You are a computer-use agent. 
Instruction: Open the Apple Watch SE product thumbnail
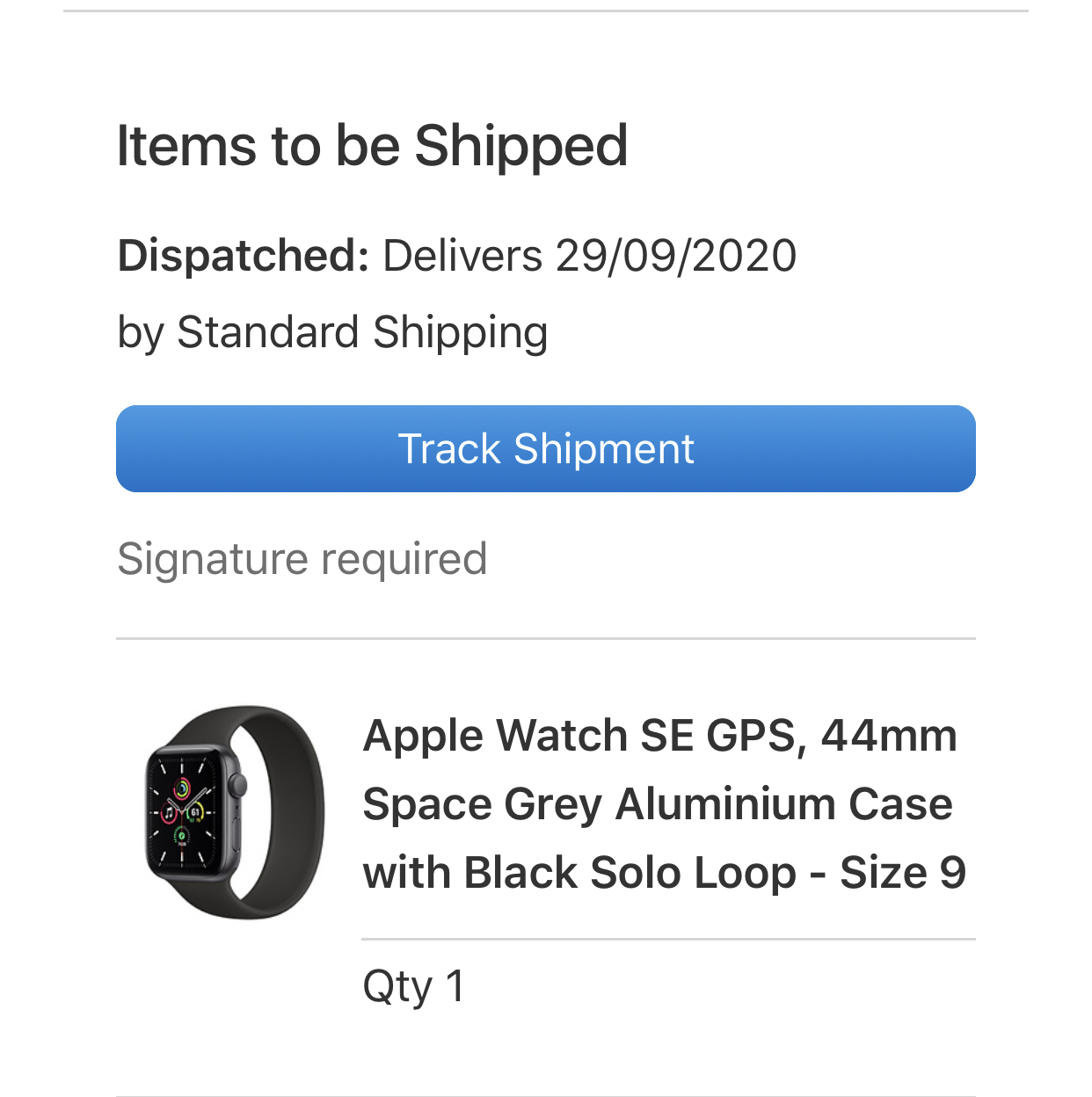pyautogui.click(x=235, y=811)
